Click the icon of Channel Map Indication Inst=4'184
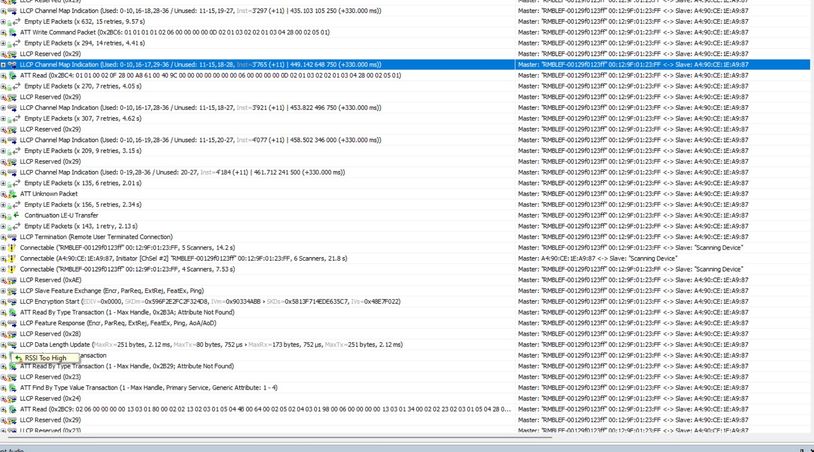The height and width of the screenshot is (452, 814). [x=12, y=173]
